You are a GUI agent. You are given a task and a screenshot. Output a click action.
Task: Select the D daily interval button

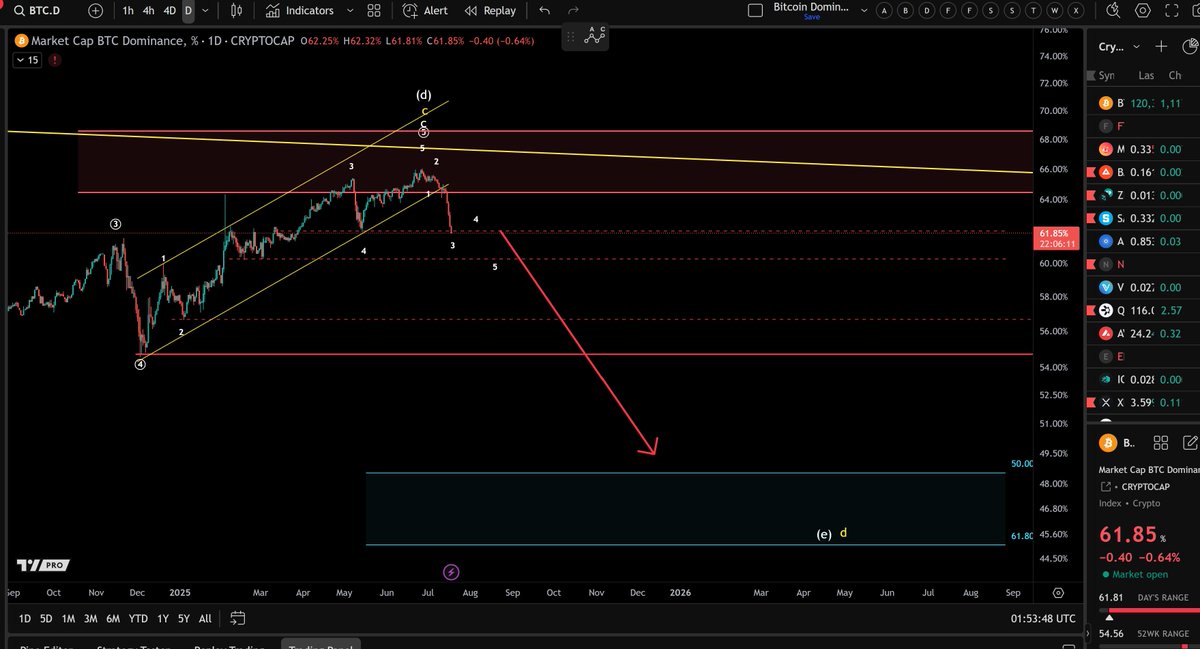(x=188, y=10)
